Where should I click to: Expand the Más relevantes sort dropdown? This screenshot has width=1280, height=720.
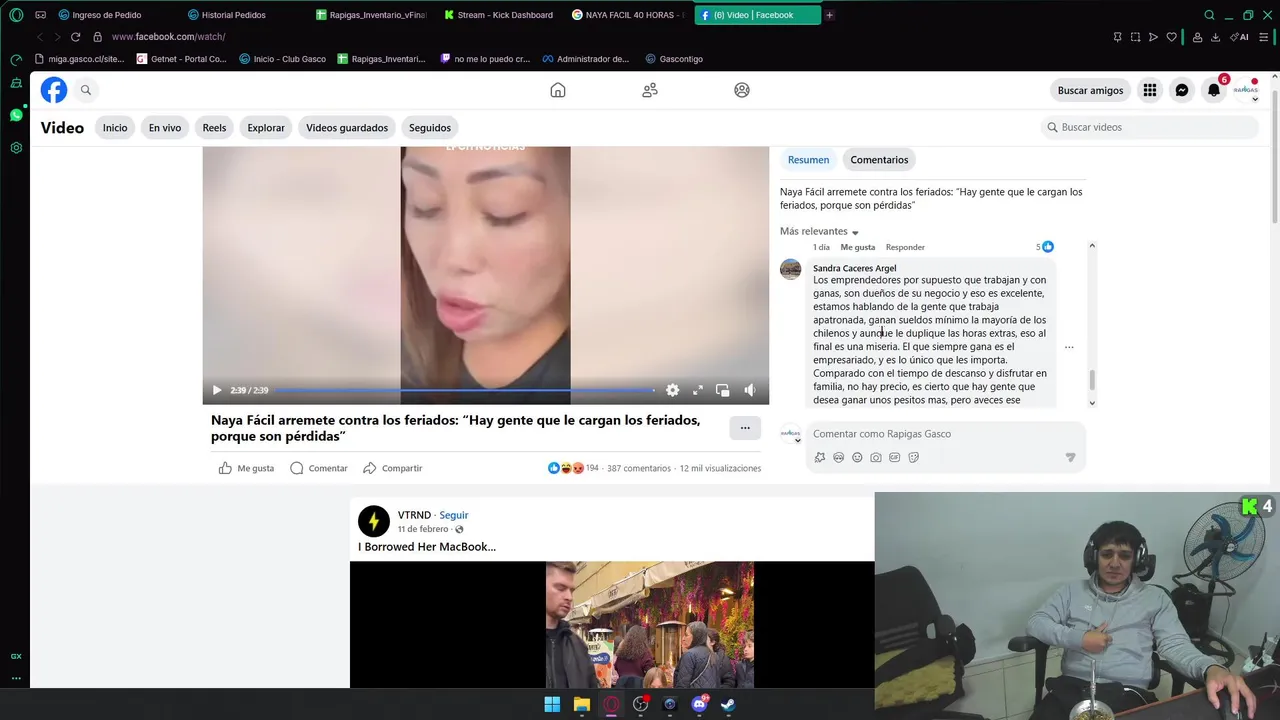819,231
